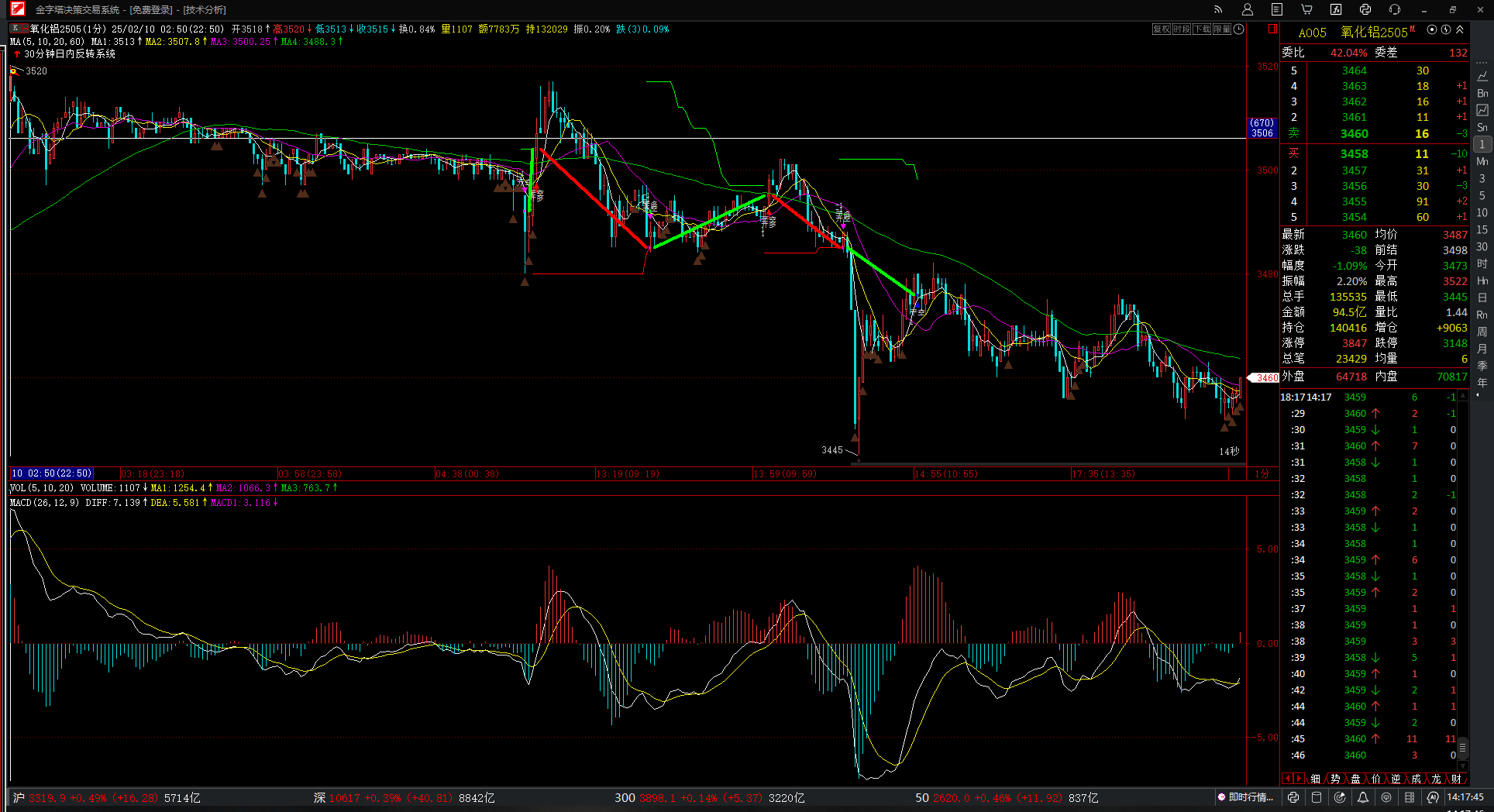Click the 13:19(09:19) time axis label
The width and height of the screenshot is (1494, 812).
[628, 473]
